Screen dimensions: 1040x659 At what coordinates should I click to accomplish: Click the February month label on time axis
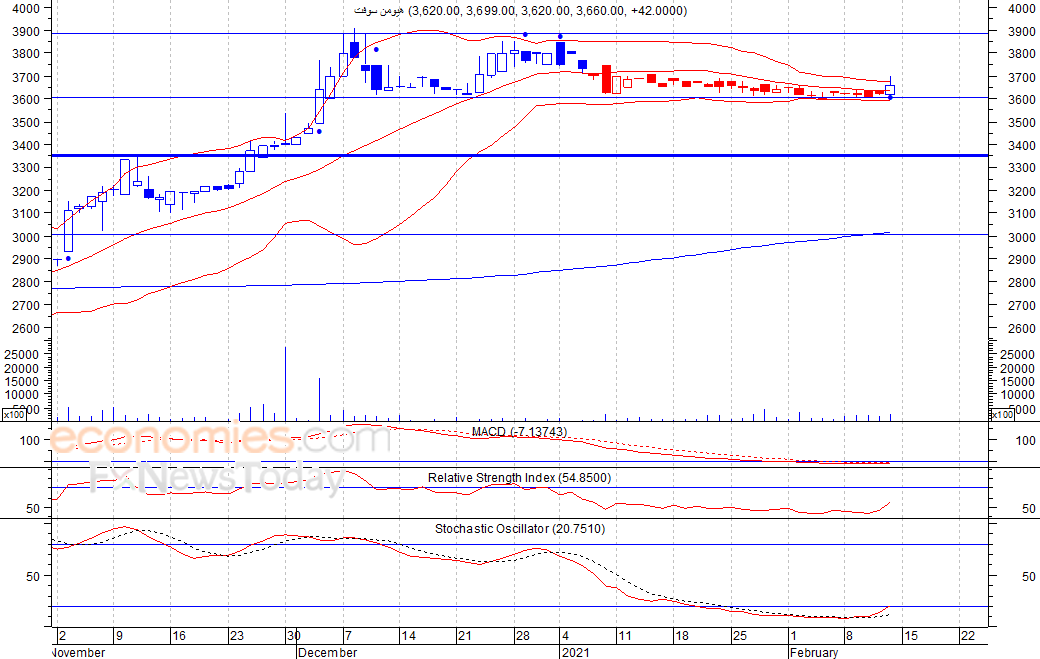click(x=814, y=652)
